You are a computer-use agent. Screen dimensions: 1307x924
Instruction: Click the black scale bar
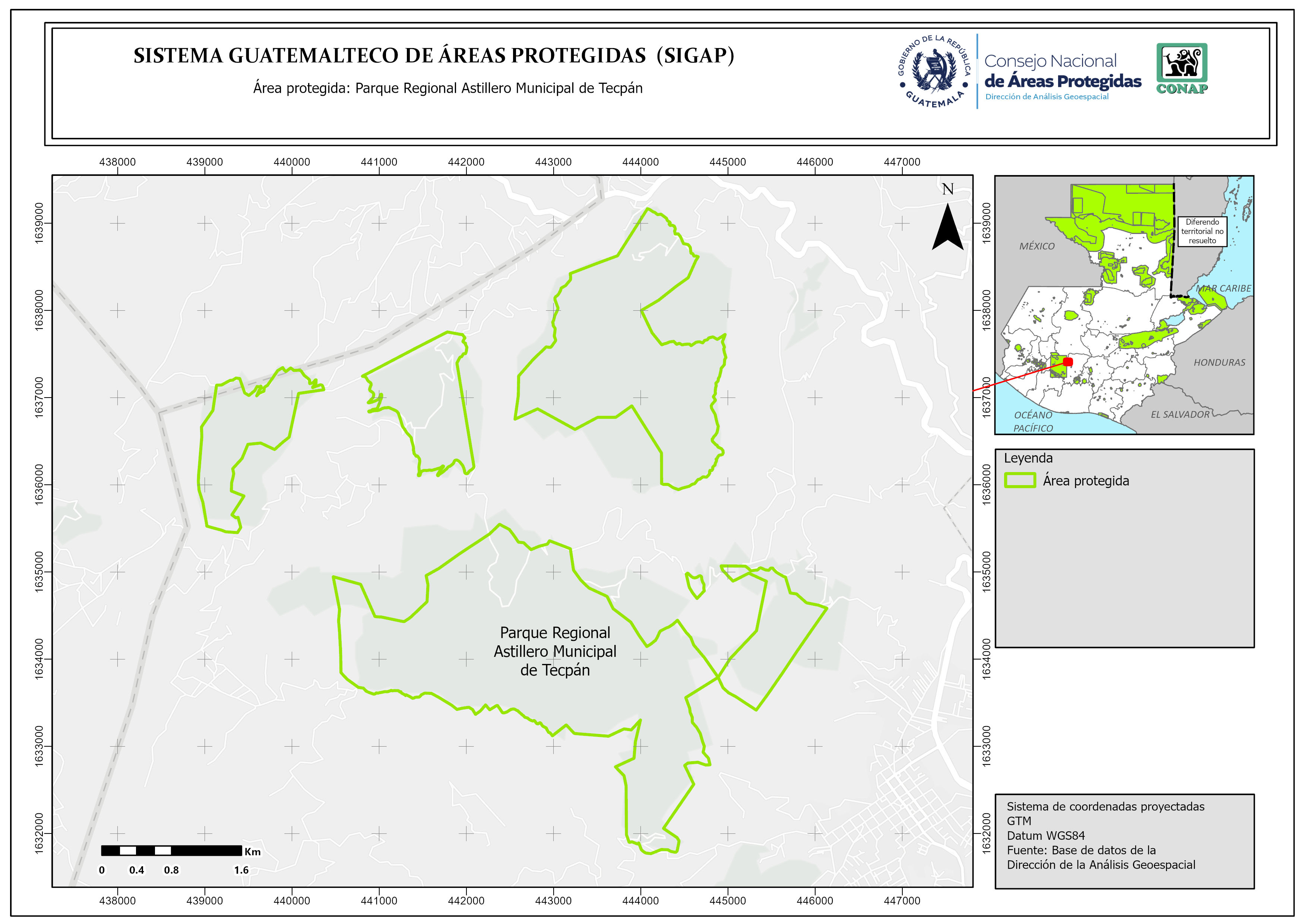171,851
